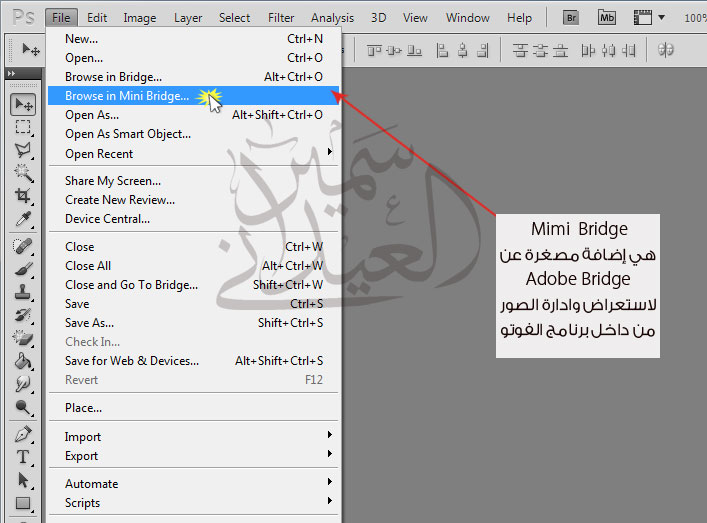Screen dimensions: 707x523
Task: Expand the Scripts submenu
Action: (193, 502)
